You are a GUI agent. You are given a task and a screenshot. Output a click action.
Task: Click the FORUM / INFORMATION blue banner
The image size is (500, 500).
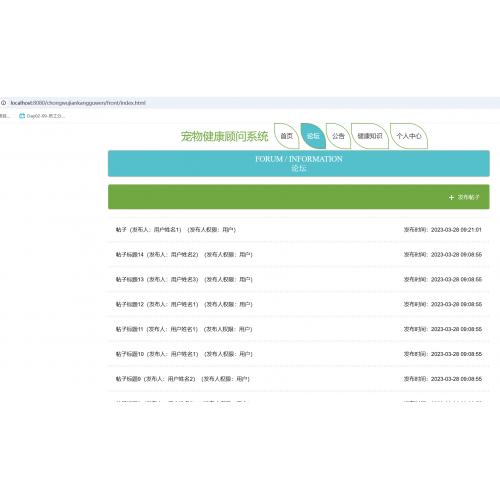pyautogui.click(x=299, y=163)
